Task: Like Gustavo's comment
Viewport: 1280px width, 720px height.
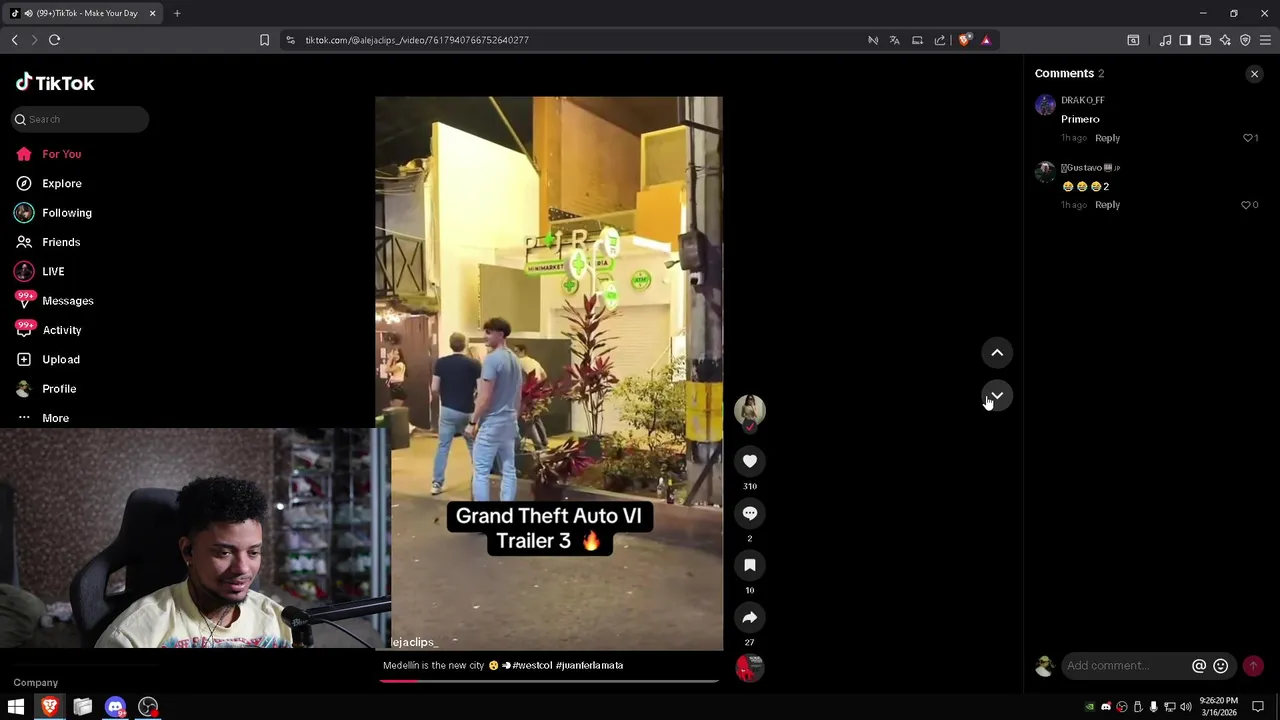Action: click(x=1246, y=205)
